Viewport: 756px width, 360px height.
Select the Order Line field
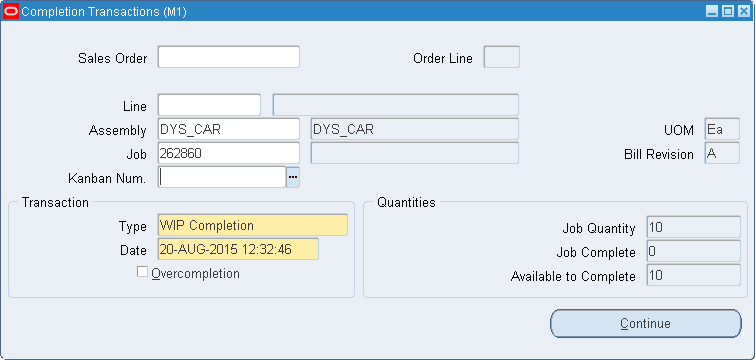pyautogui.click(x=501, y=57)
